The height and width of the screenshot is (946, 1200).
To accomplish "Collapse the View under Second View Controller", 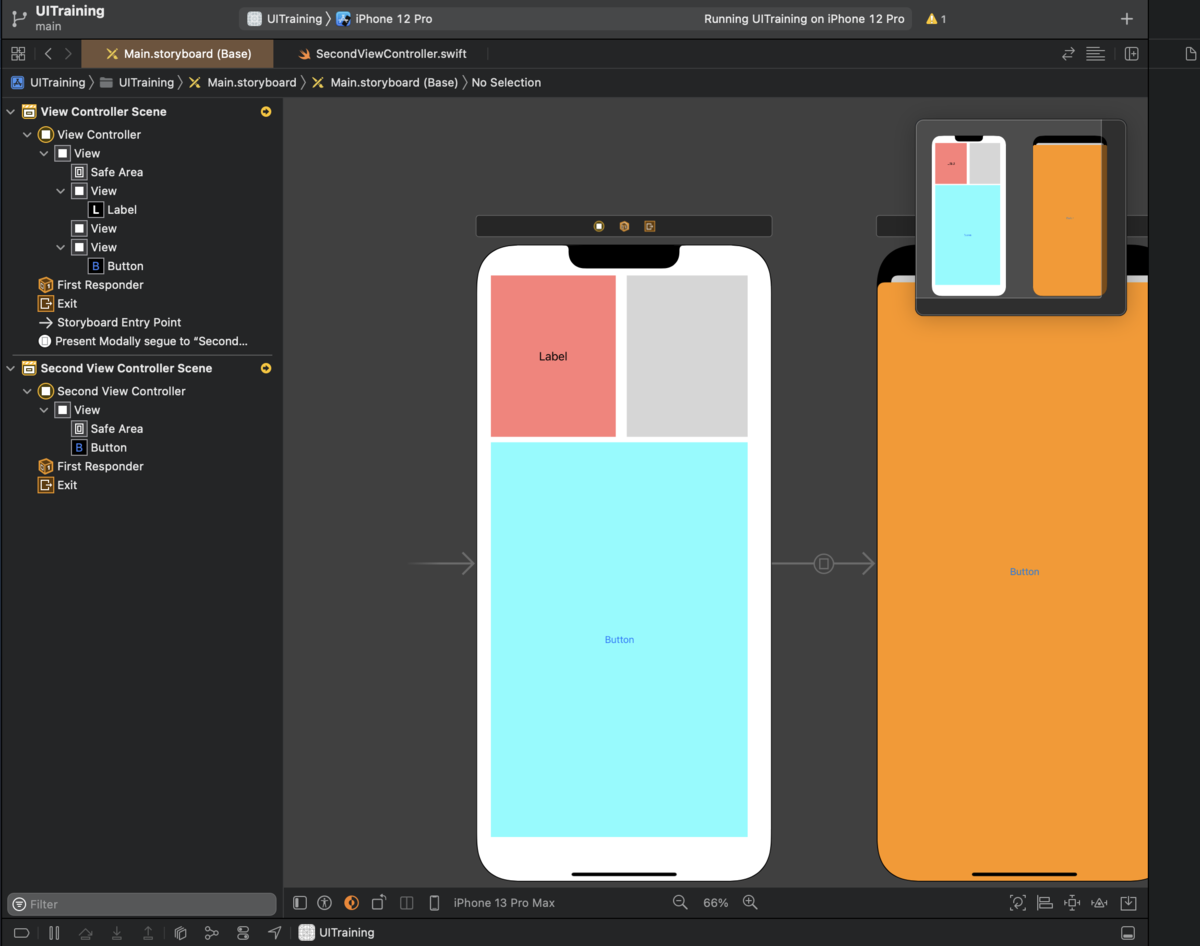I will point(44,410).
